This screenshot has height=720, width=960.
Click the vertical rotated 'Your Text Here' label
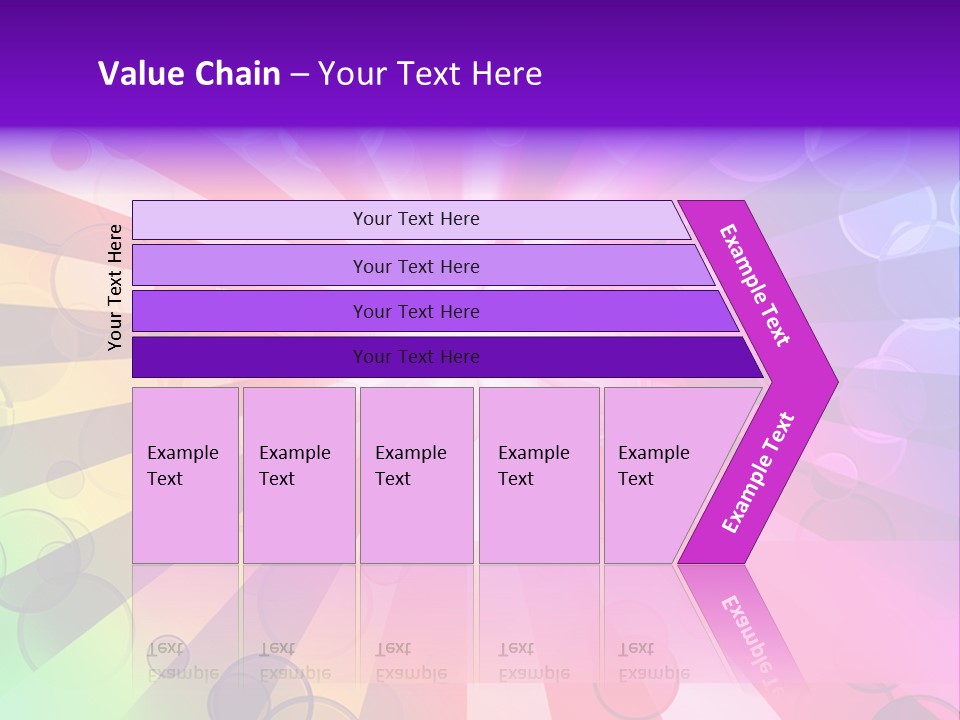[115, 287]
